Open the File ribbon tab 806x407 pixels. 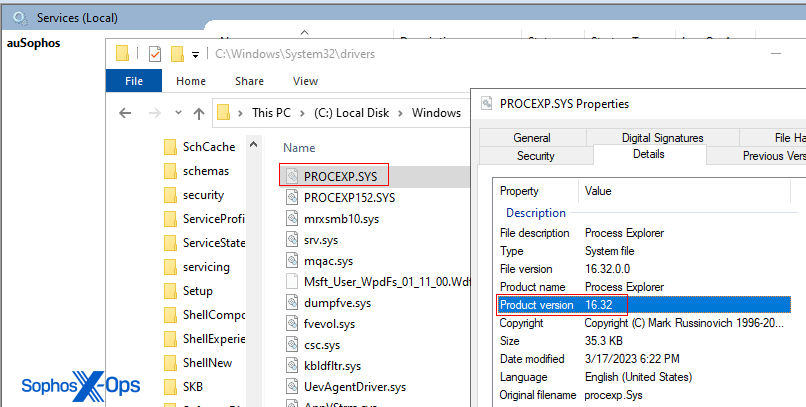pyautogui.click(x=134, y=81)
